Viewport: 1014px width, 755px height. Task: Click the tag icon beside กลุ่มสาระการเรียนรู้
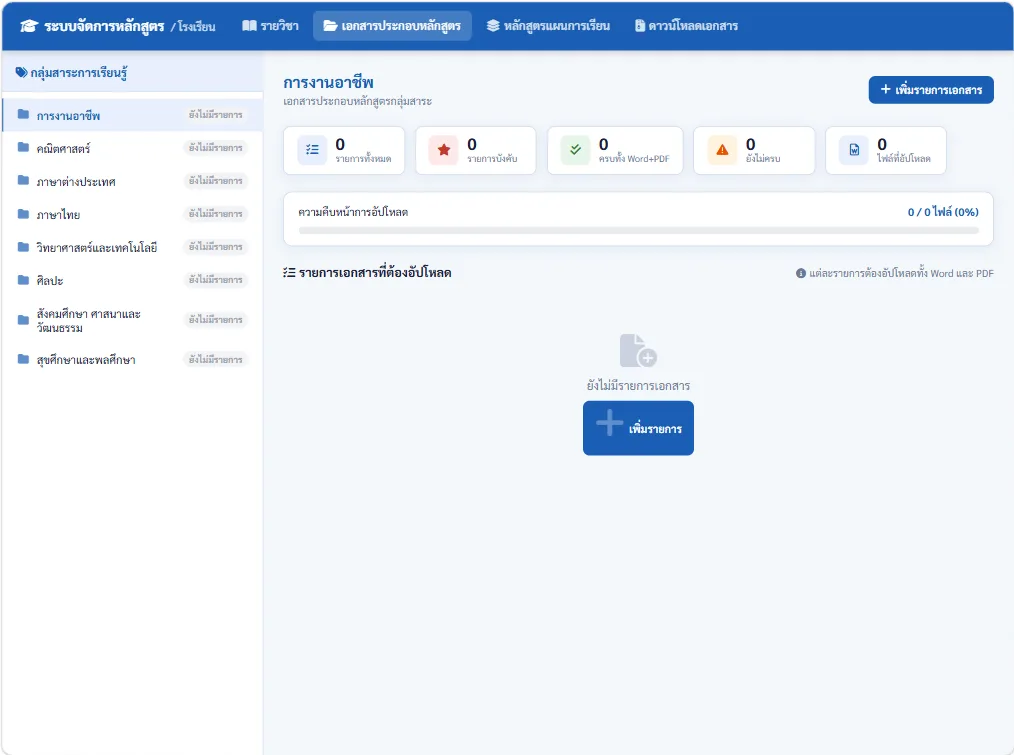click(x=21, y=72)
